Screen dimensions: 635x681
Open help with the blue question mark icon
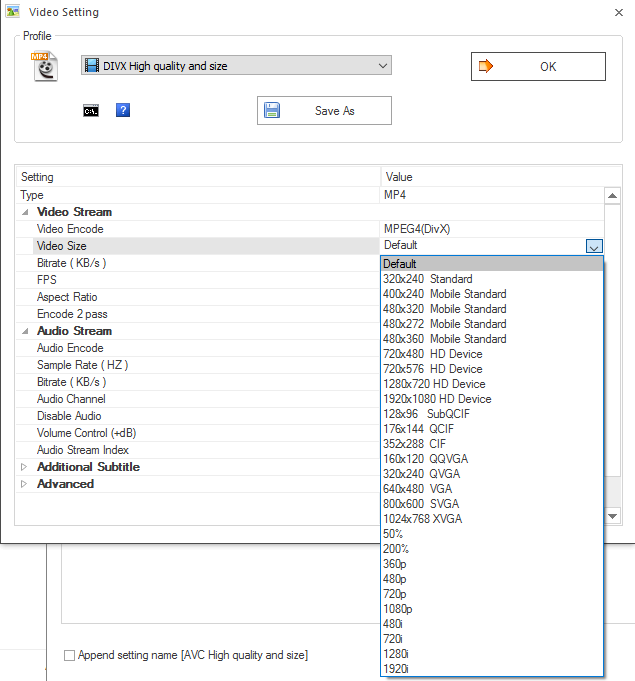[x=123, y=110]
